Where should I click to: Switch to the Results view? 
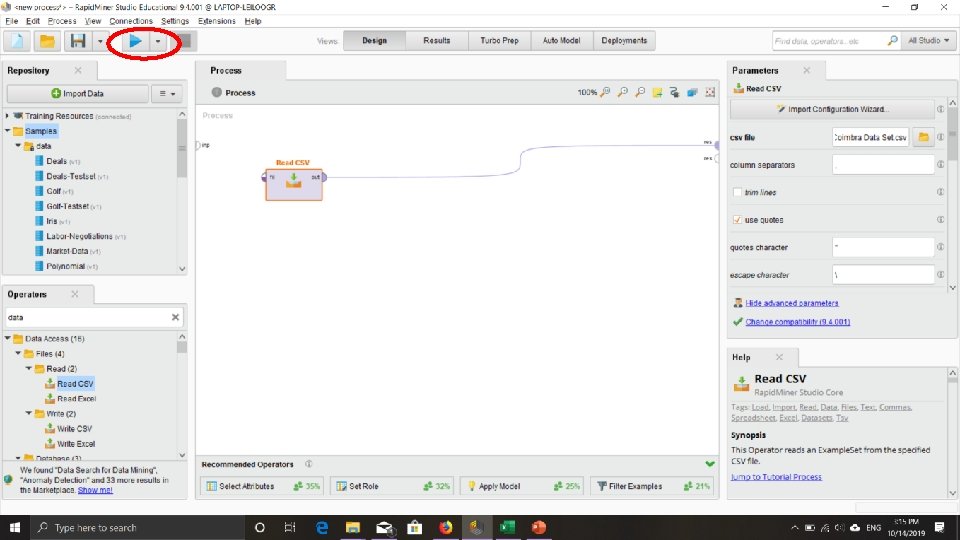click(437, 40)
